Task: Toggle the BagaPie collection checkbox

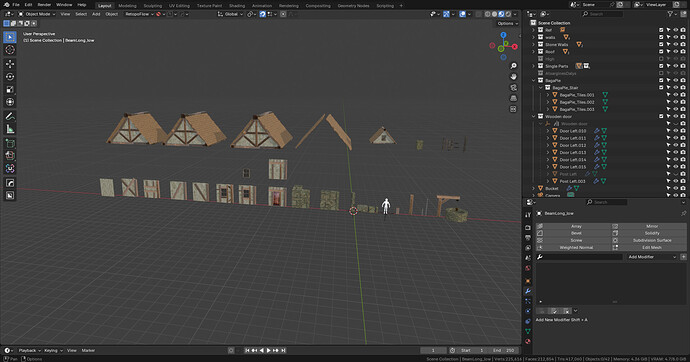Action: (661, 80)
